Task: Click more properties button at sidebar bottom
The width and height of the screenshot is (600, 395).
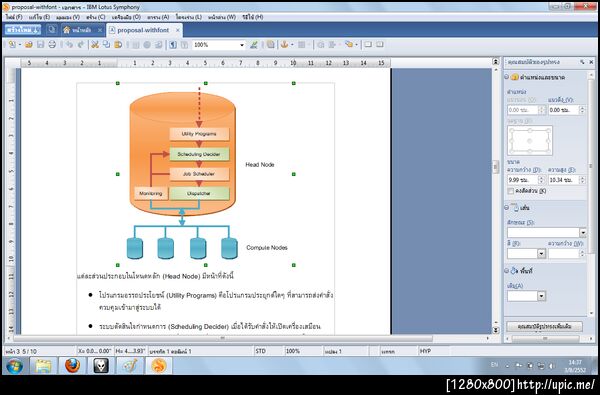Action: tap(544, 326)
